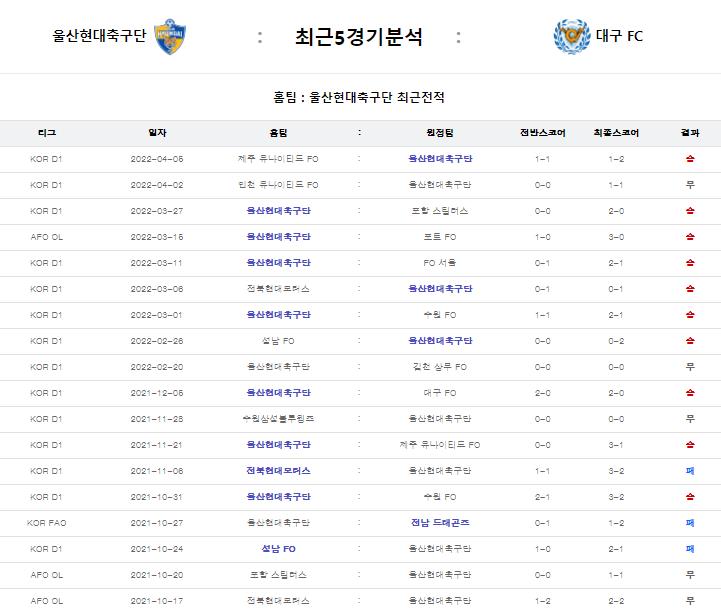The width and height of the screenshot is (721, 609).
Task: Select the date cell 2021-11-21
Action: 157,445
